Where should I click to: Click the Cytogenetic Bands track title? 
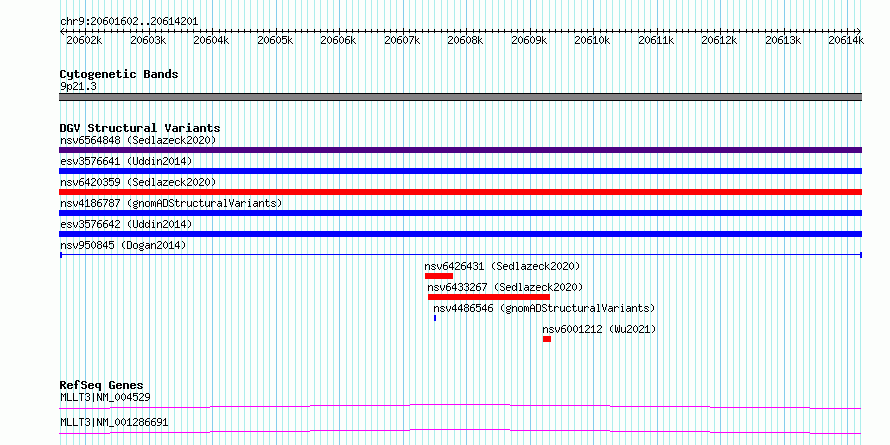click(x=119, y=74)
